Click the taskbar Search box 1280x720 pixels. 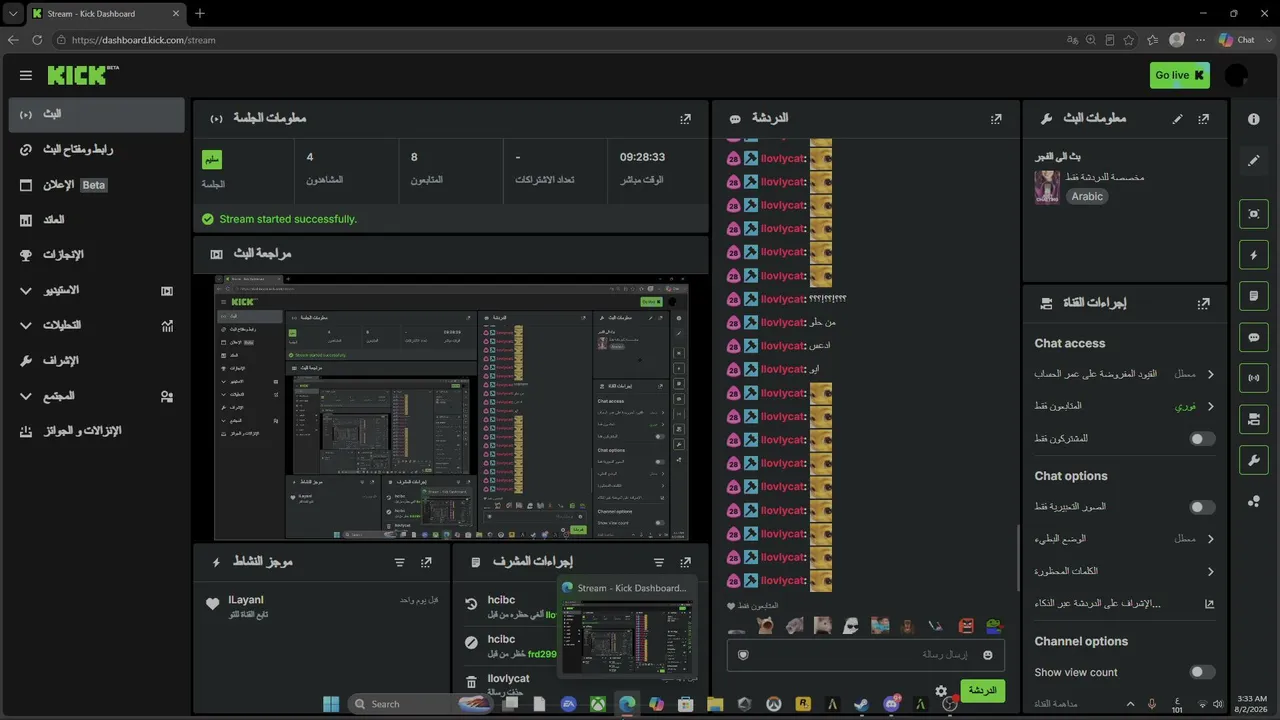420,704
